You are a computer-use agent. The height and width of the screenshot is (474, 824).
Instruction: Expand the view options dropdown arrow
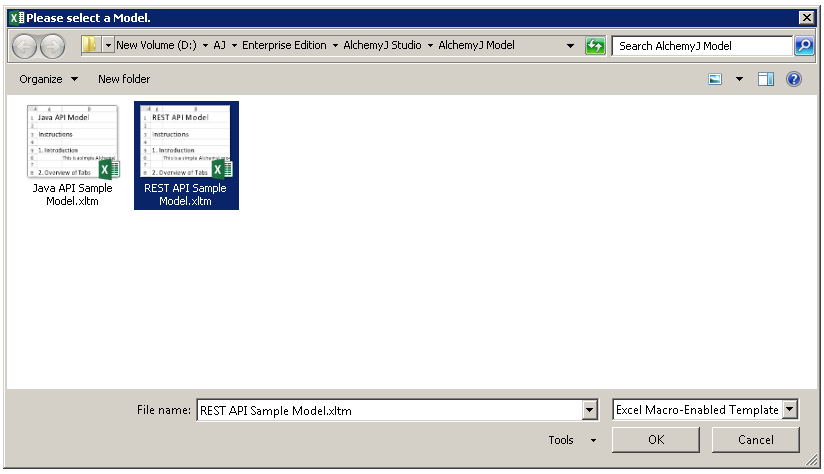[x=741, y=79]
